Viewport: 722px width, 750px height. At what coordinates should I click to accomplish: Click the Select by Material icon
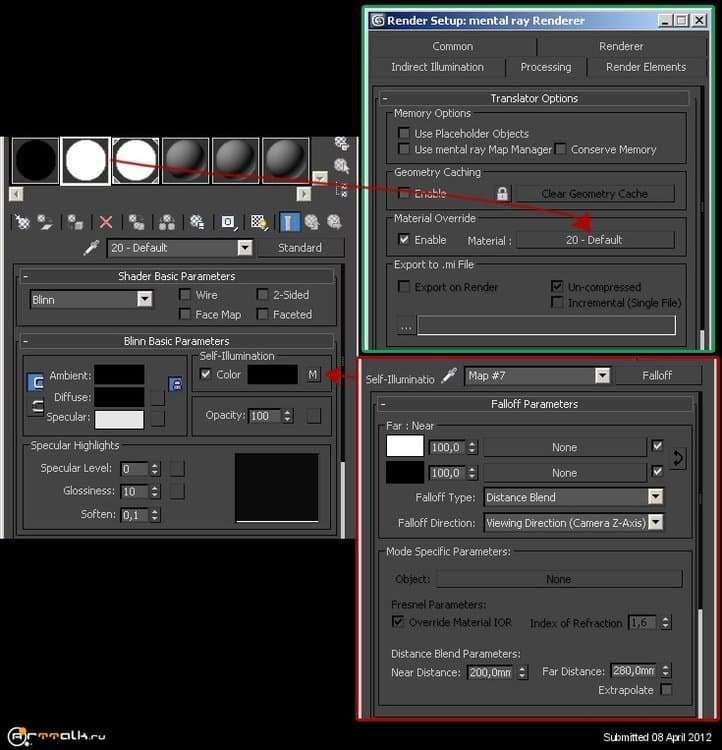342,165
